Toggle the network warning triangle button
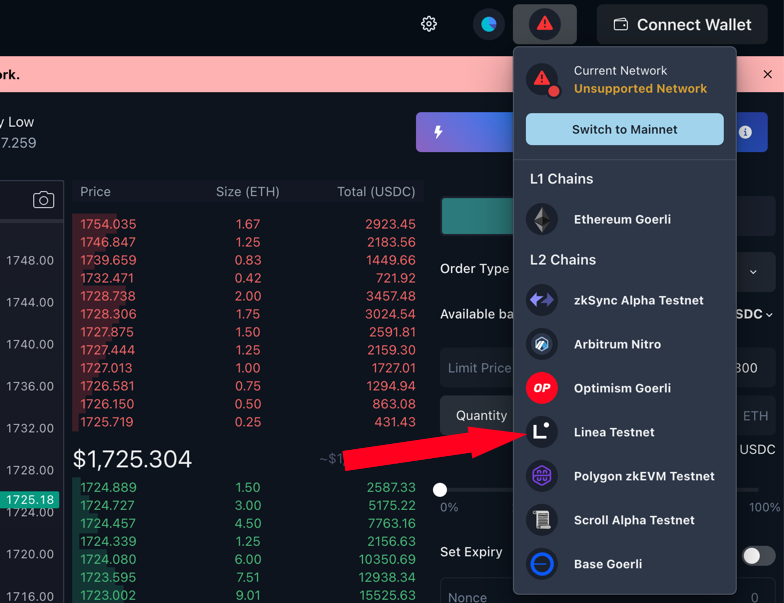This screenshot has height=603, width=784. (x=544, y=24)
